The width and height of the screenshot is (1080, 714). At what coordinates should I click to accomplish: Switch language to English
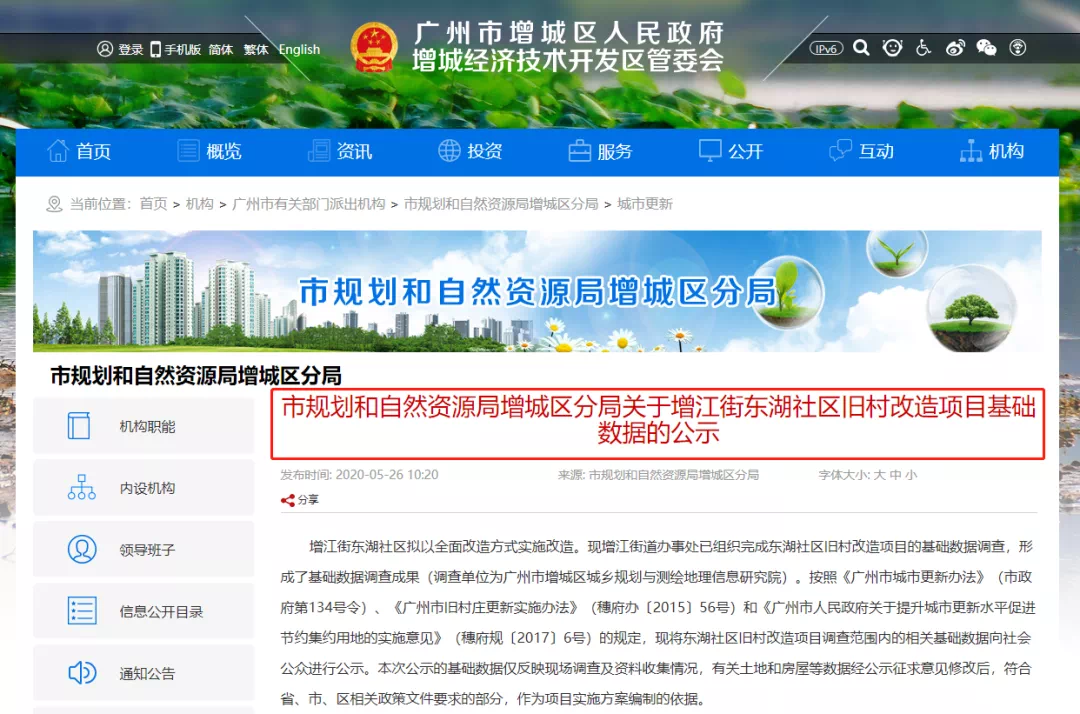tap(299, 50)
